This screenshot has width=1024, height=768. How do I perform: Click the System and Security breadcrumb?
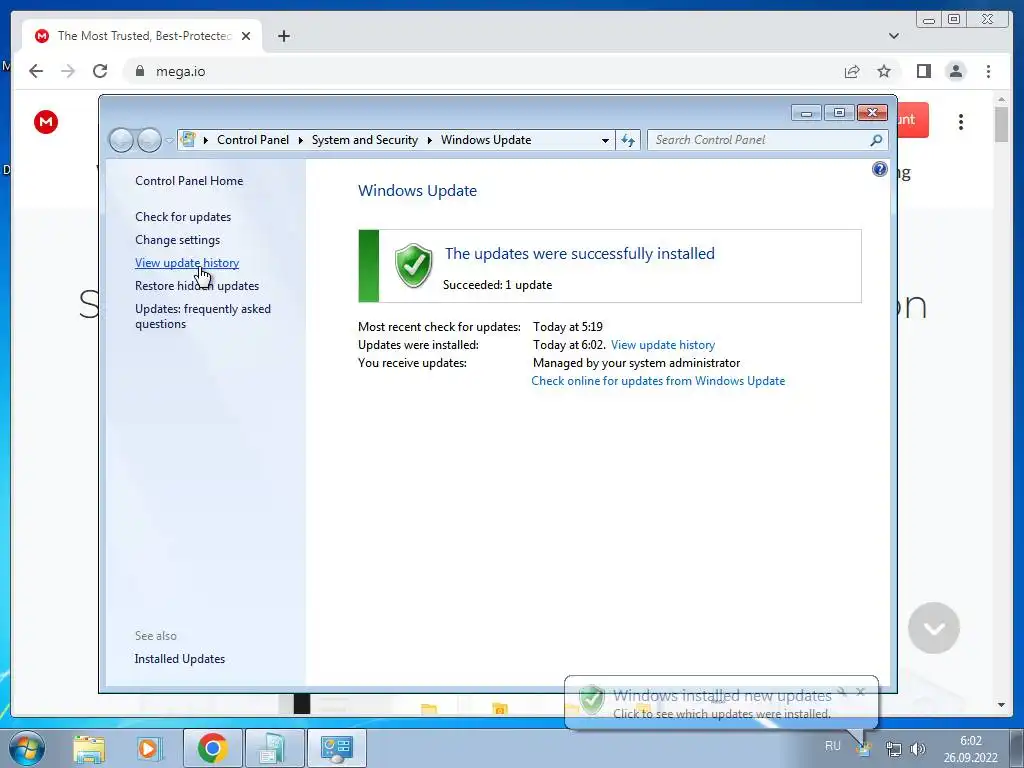click(x=365, y=140)
